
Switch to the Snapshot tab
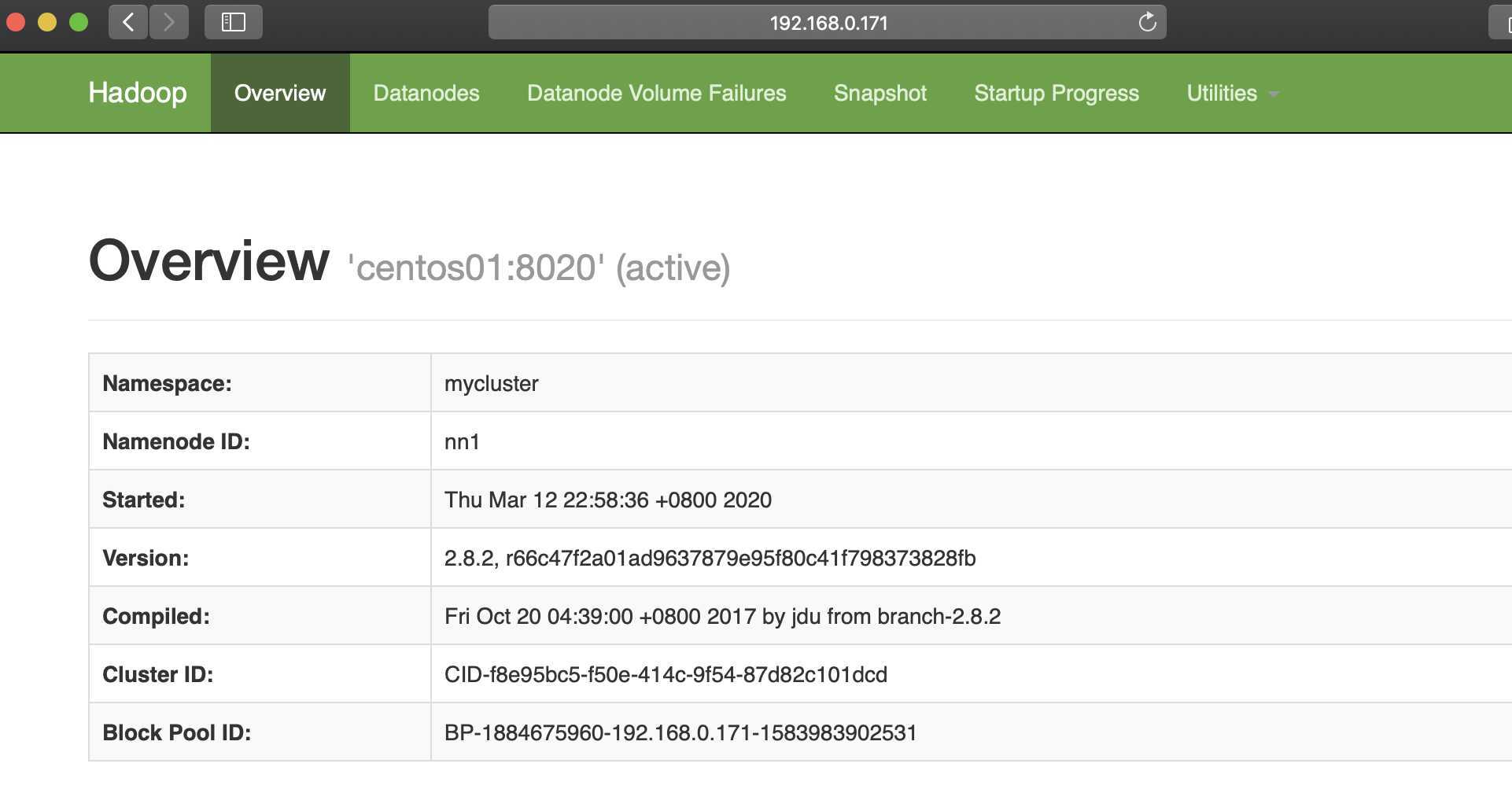pos(880,93)
